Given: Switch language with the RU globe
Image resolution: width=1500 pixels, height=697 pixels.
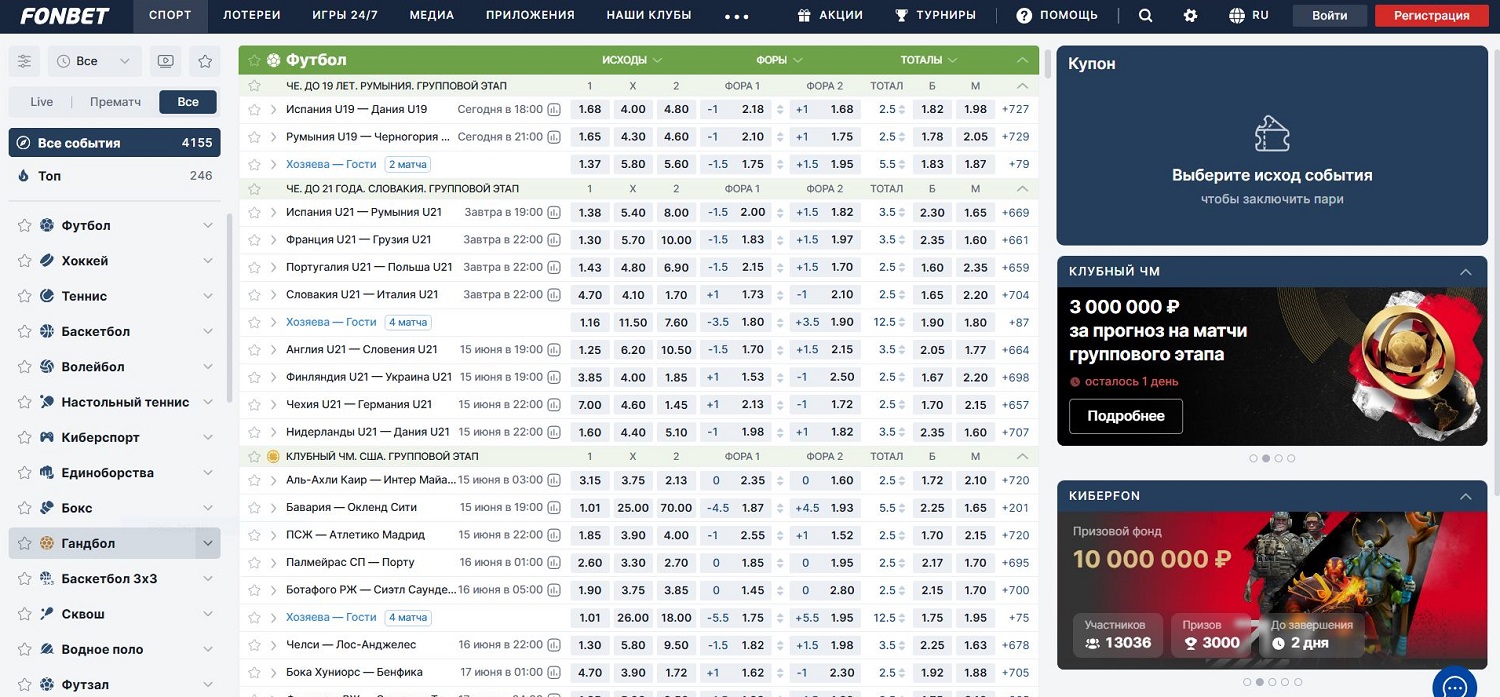Looking at the screenshot, I should point(1249,16).
